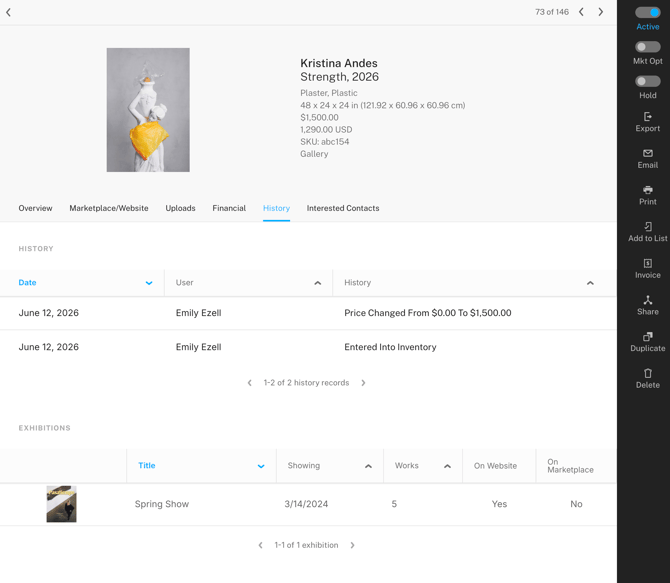The height and width of the screenshot is (583, 670).
Task: Click the $1,500.00 price in header
Action: (x=319, y=117)
